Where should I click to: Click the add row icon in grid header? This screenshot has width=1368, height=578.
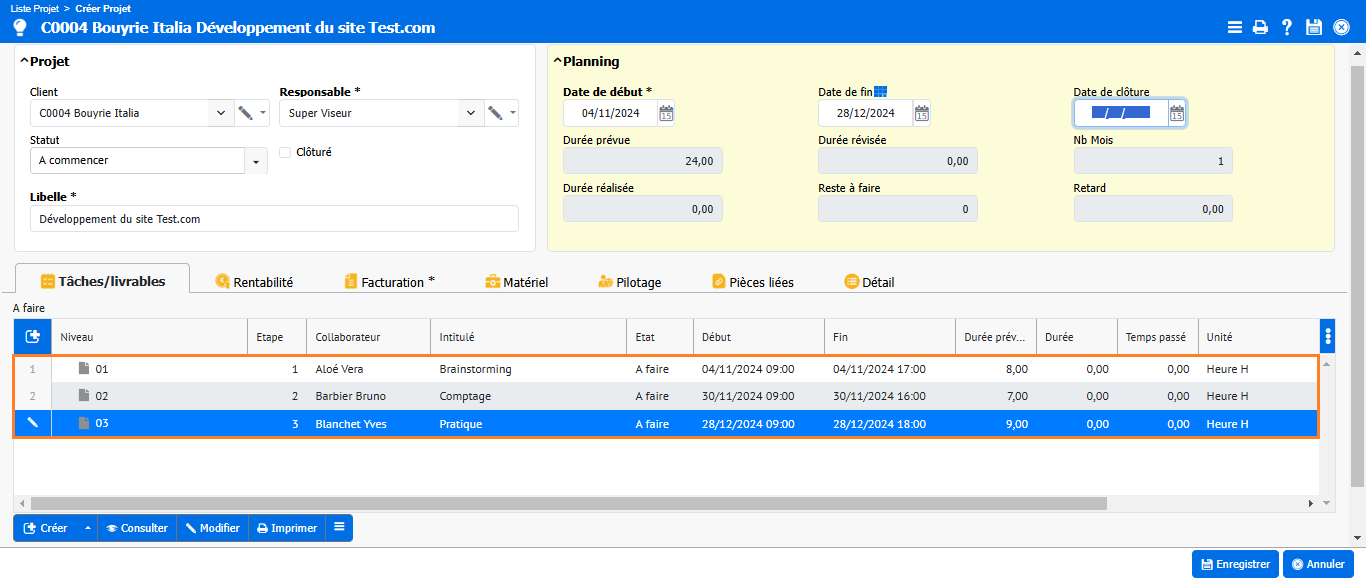pos(31,337)
